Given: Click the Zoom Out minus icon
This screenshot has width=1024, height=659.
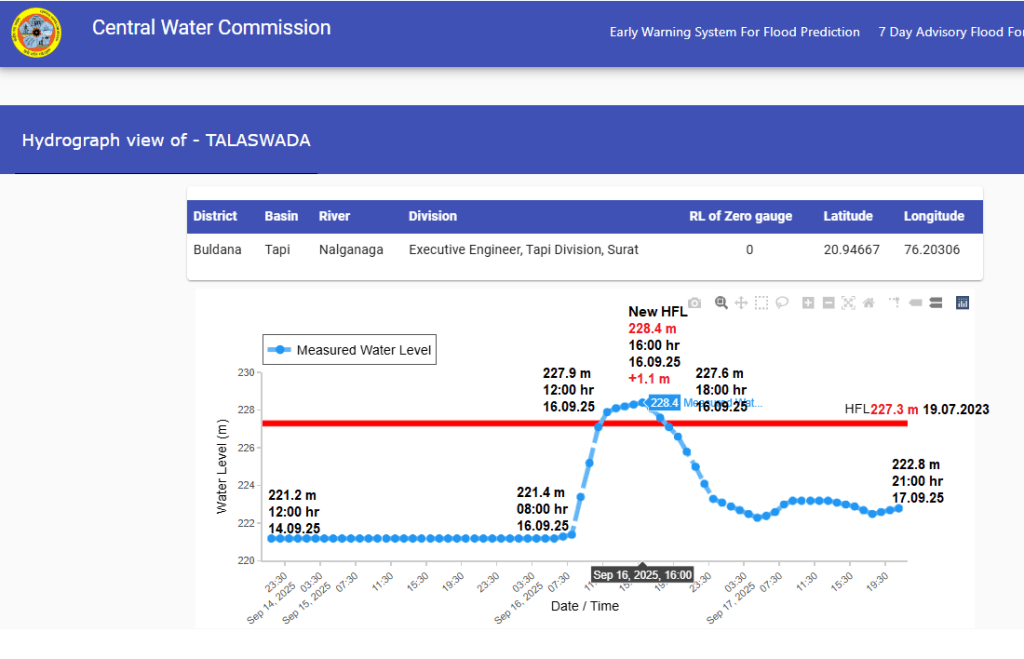Looking at the screenshot, I should tap(828, 303).
